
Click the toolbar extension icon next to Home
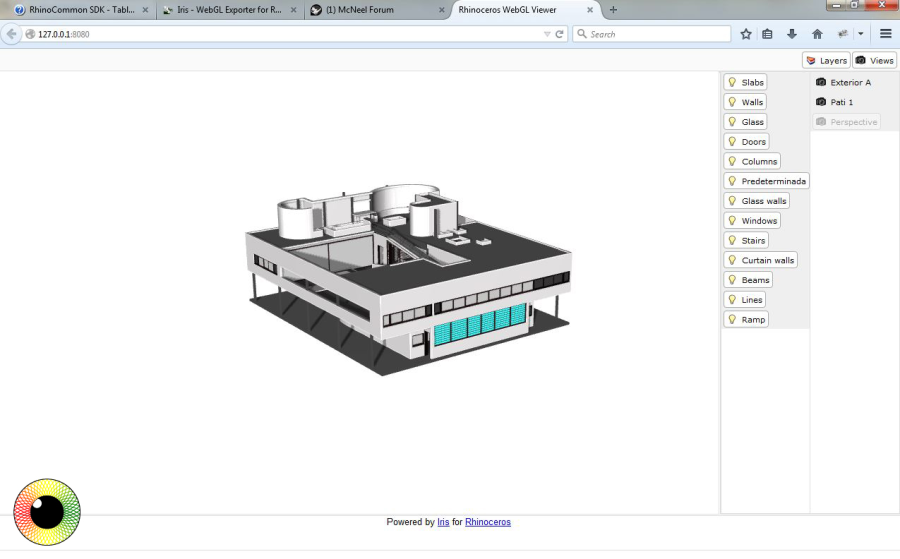(843, 34)
